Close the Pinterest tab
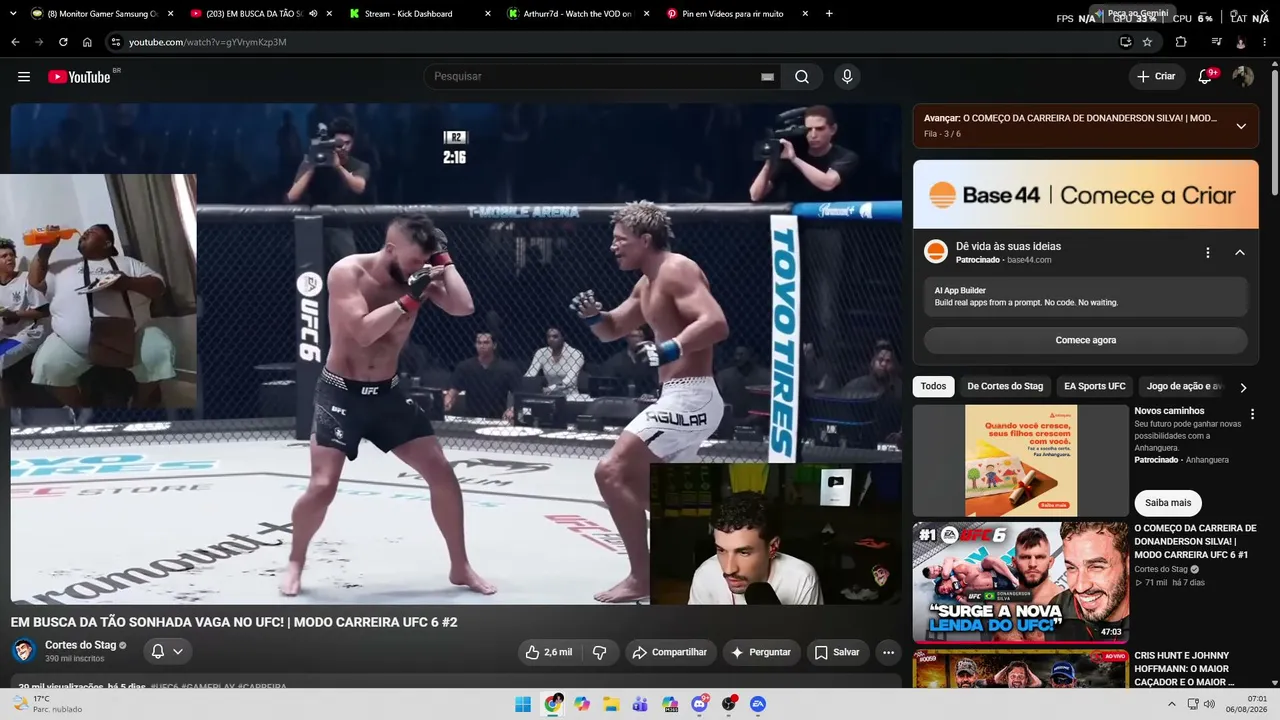This screenshot has height=720, width=1280. pyautogui.click(x=804, y=14)
